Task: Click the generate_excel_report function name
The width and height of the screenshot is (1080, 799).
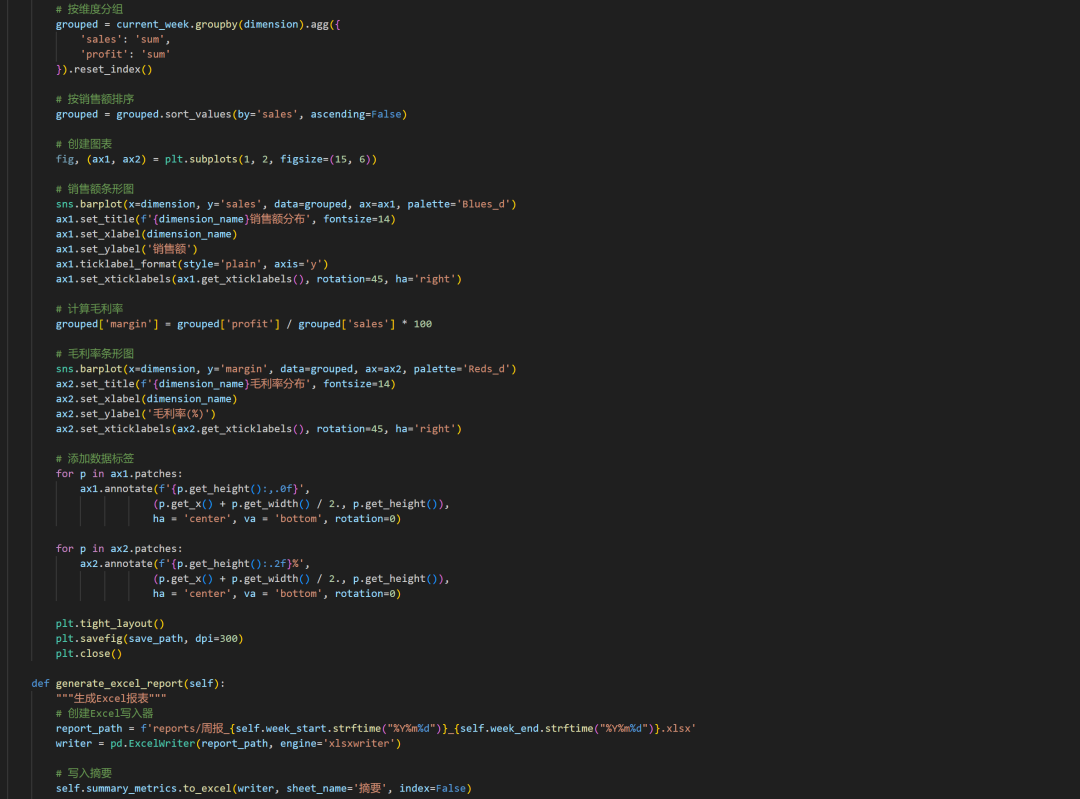Action: (x=135, y=684)
